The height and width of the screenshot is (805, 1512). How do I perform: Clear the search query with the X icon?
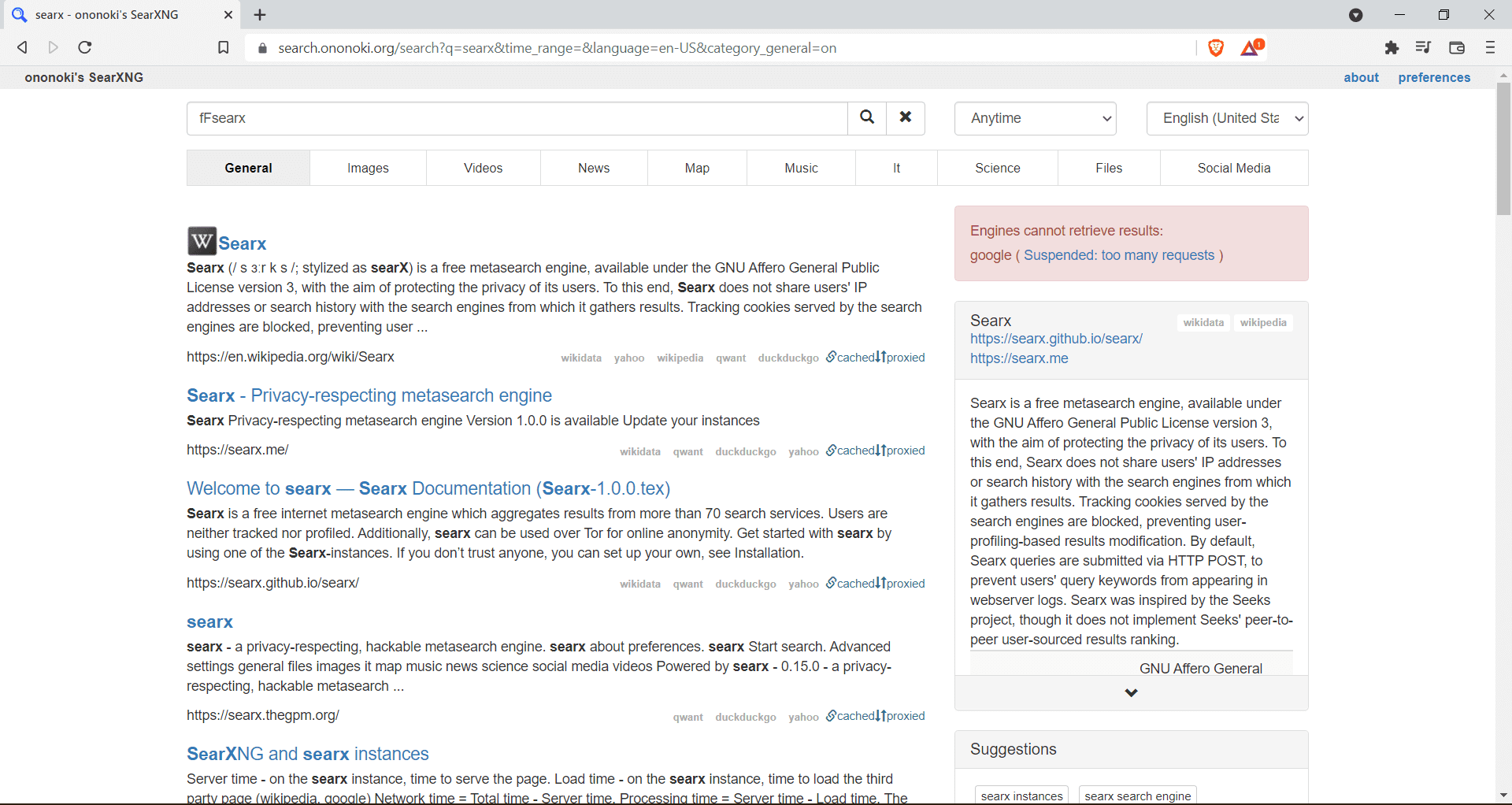point(906,118)
